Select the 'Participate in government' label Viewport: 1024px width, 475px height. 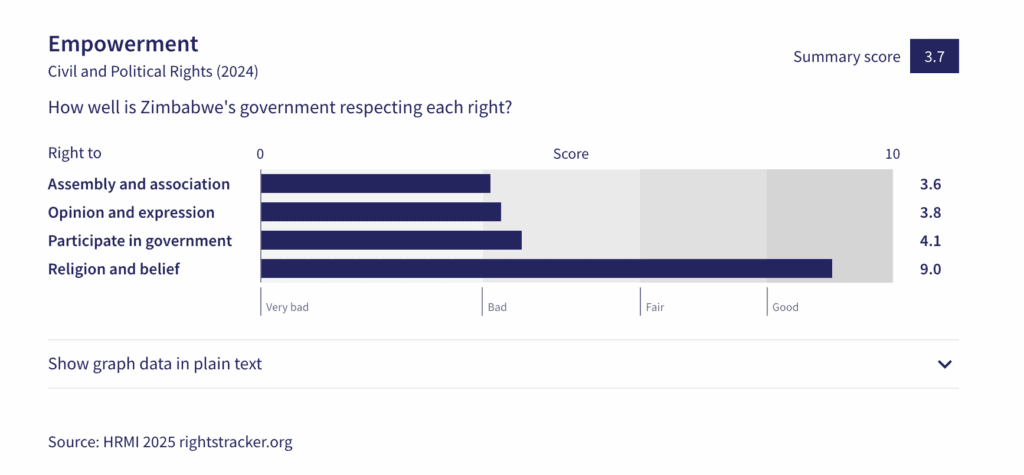click(140, 240)
